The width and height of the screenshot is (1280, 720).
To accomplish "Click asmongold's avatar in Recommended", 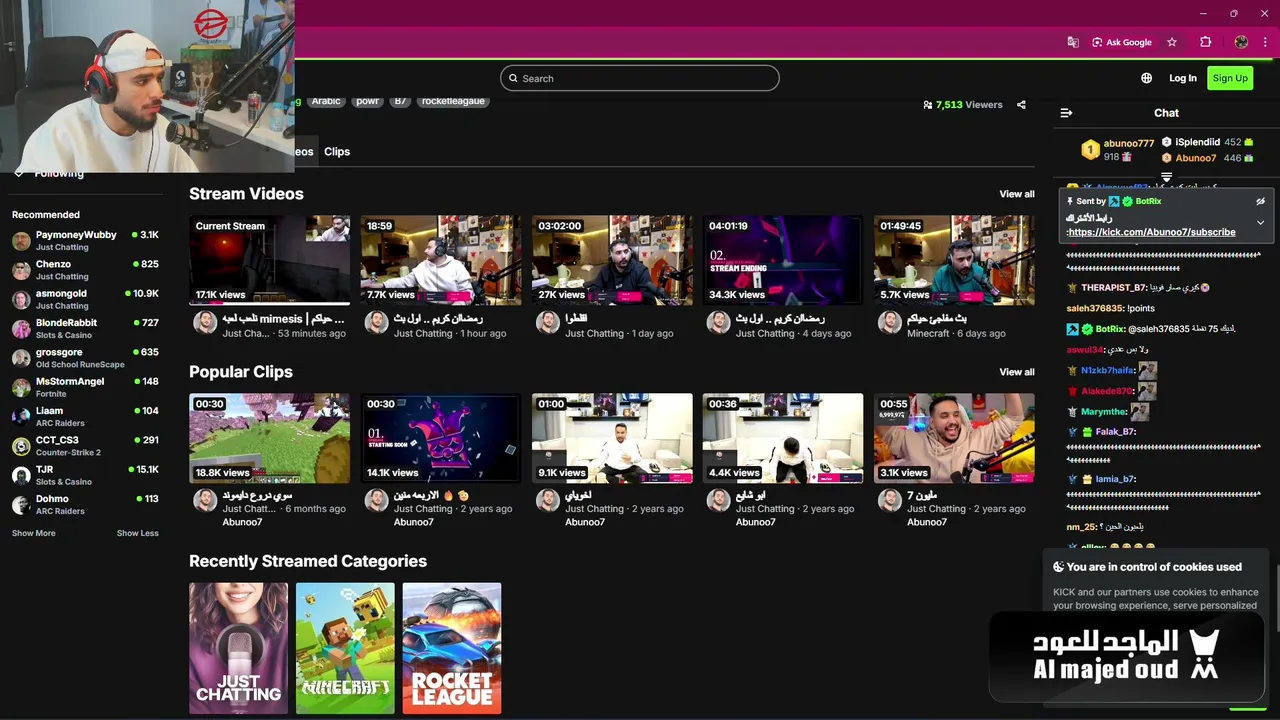I will click(21, 299).
